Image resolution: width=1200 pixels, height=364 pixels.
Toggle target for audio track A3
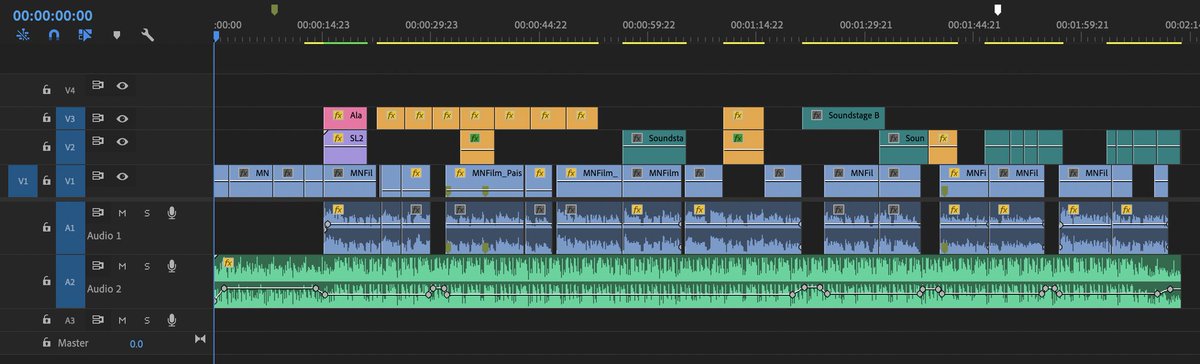point(70,320)
